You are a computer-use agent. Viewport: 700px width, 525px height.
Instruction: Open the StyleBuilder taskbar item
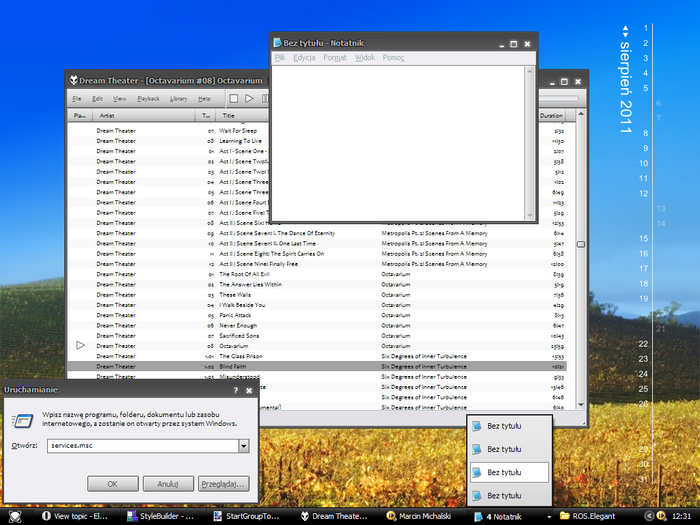pyautogui.click(x=164, y=516)
